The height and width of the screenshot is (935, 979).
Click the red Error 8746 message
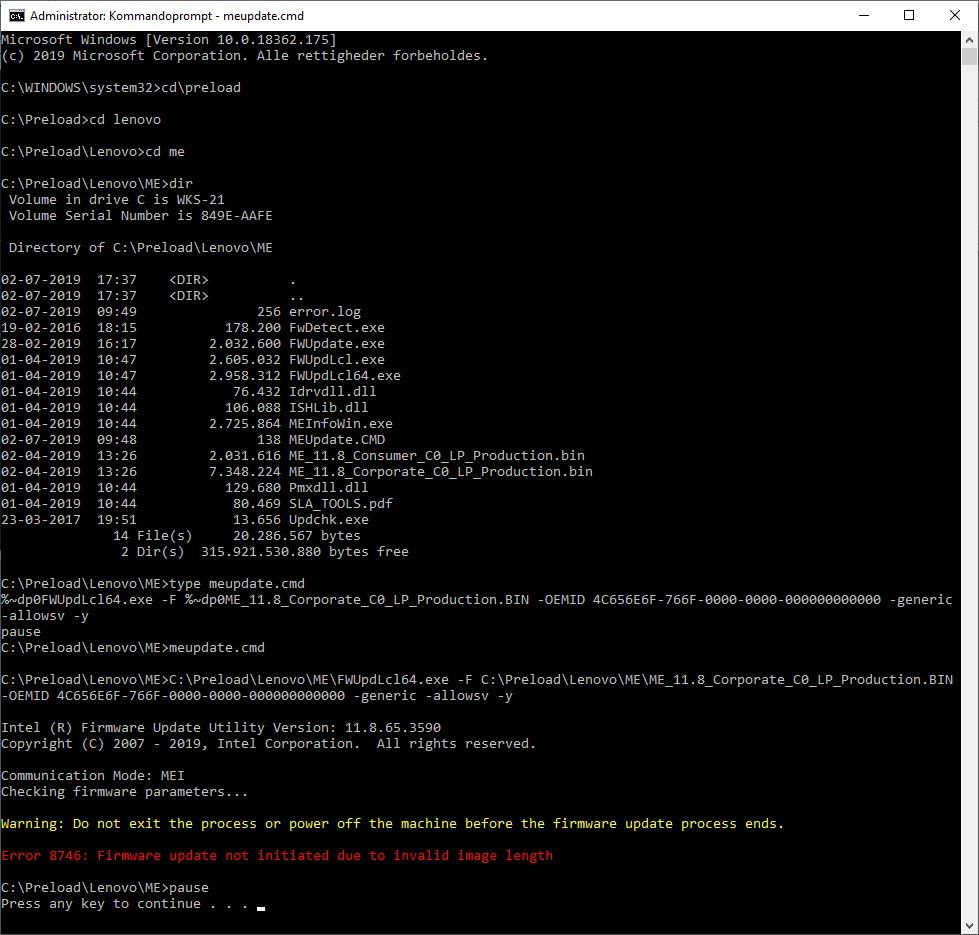coord(277,856)
